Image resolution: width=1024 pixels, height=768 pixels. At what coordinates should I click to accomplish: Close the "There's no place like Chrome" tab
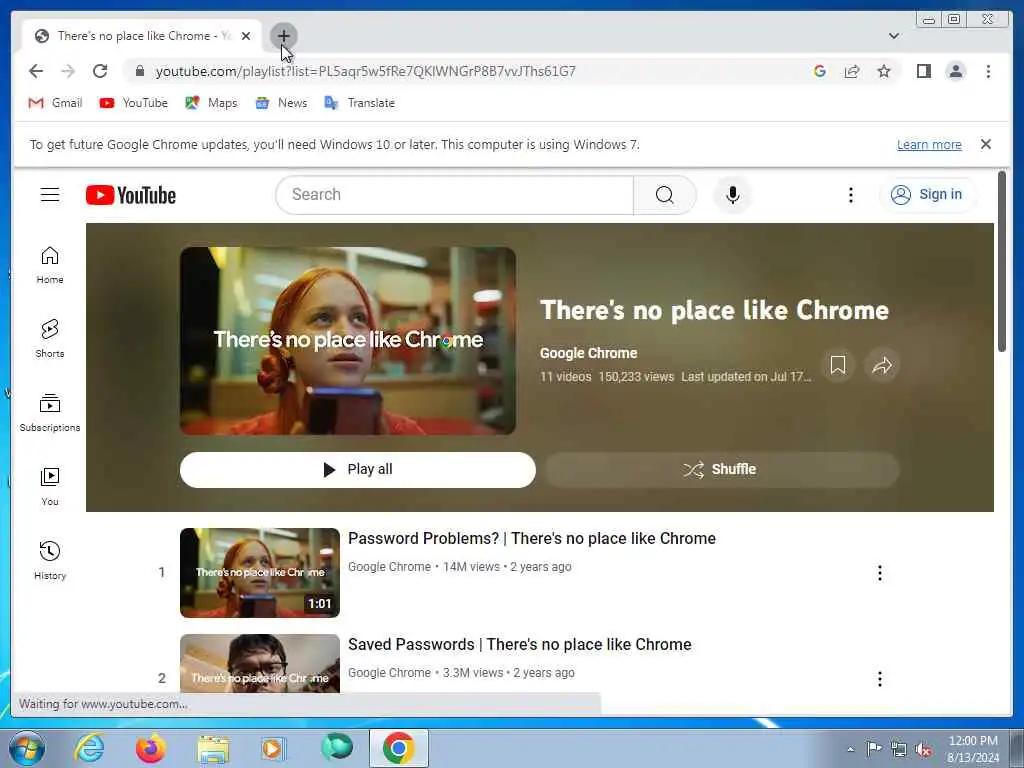coord(246,36)
